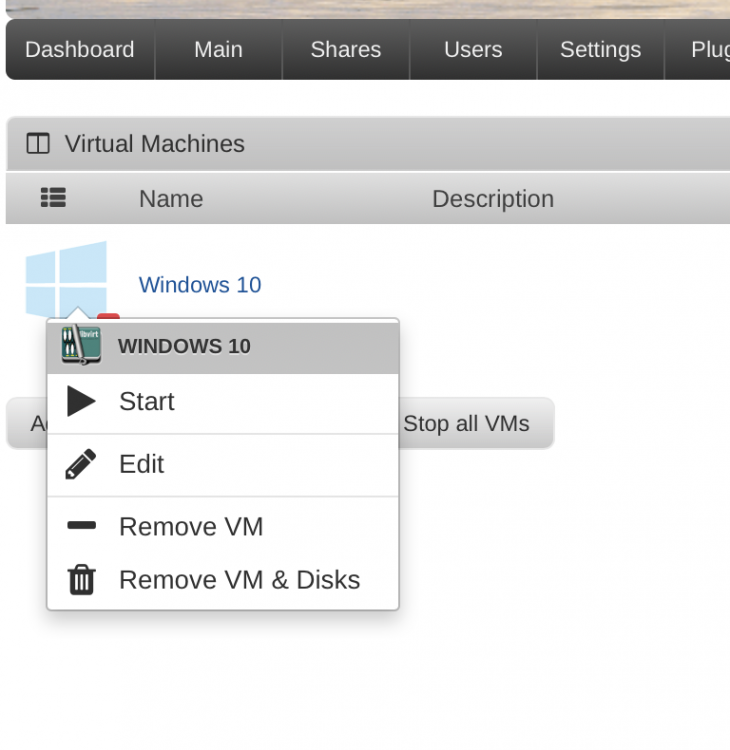Viewport: 730px width, 750px height.
Task: Click the libvirt icon in context menu header
Action: 81,345
